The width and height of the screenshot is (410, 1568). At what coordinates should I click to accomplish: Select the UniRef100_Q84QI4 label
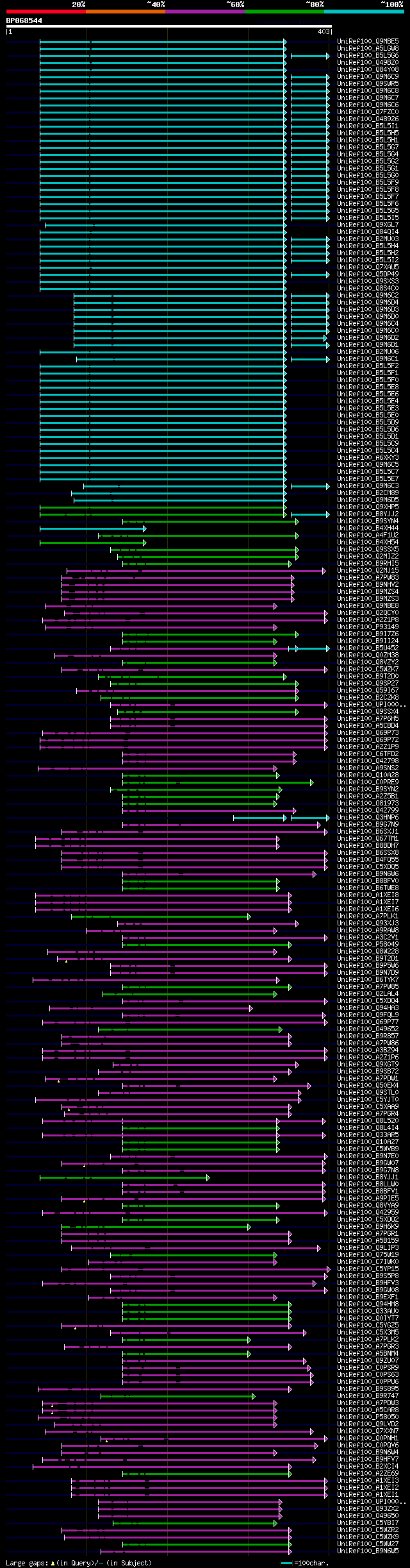(x=368, y=232)
